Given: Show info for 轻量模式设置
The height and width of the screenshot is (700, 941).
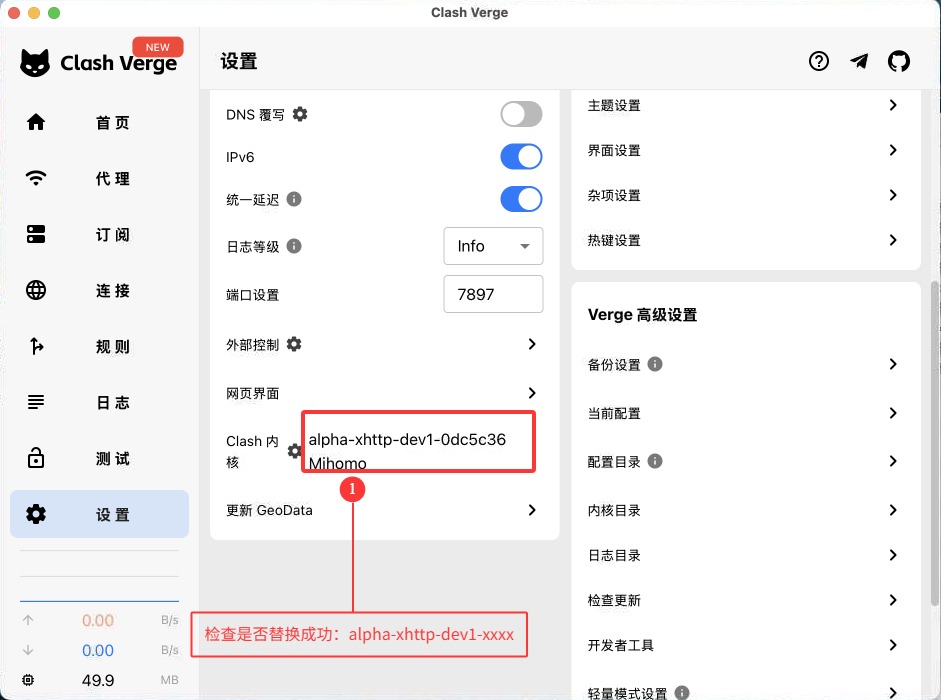Looking at the screenshot, I should tap(682, 693).
